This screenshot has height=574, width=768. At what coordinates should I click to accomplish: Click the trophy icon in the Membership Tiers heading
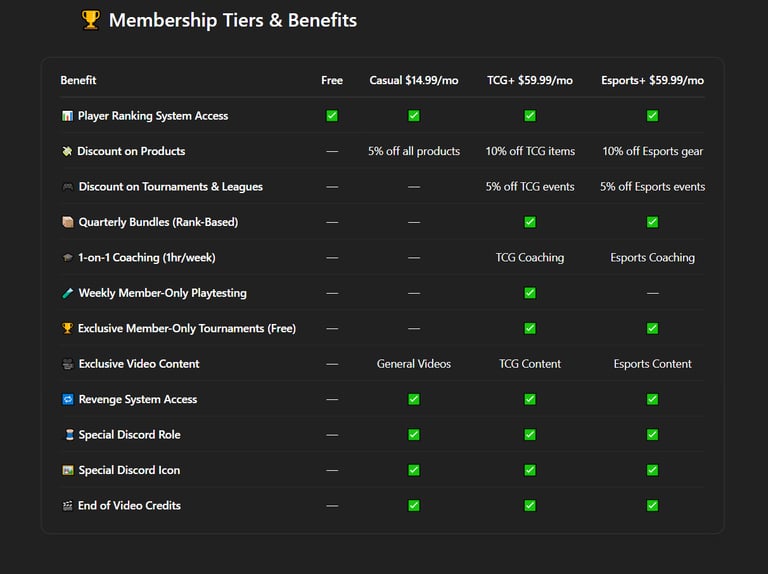click(x=91, y=20)
